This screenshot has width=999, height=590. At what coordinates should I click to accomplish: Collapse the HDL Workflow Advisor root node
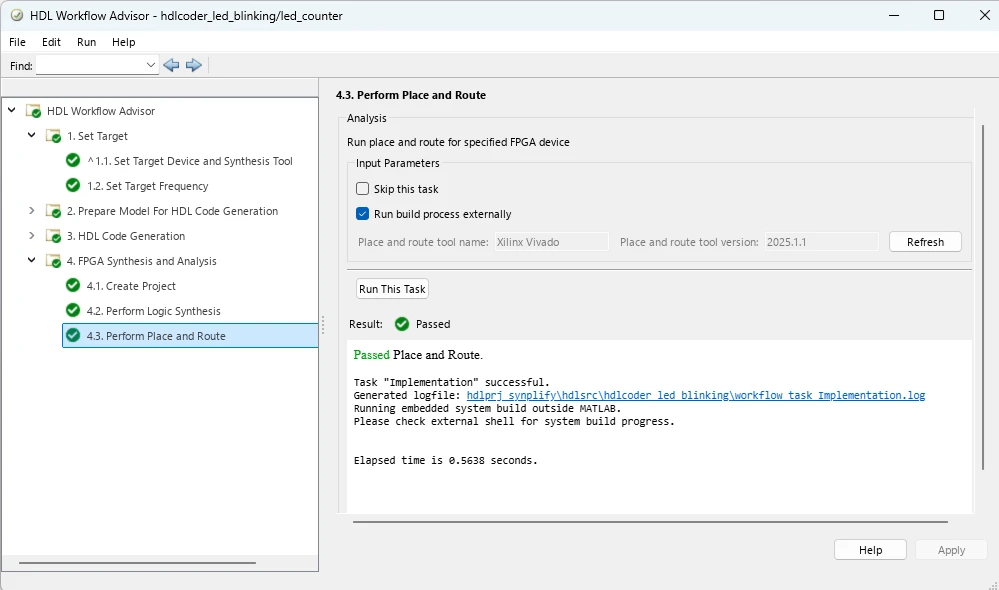point(11,110)
